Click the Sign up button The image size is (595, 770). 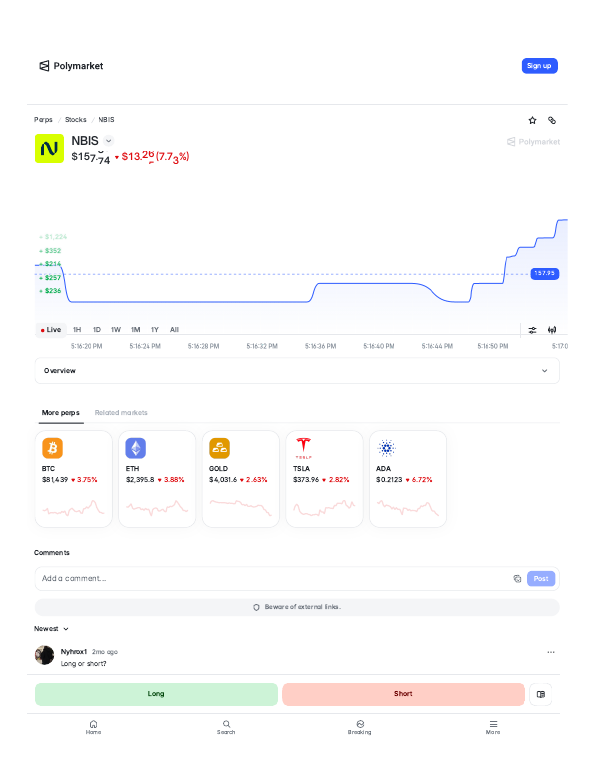pyautogui.click(x=539, y=66)
